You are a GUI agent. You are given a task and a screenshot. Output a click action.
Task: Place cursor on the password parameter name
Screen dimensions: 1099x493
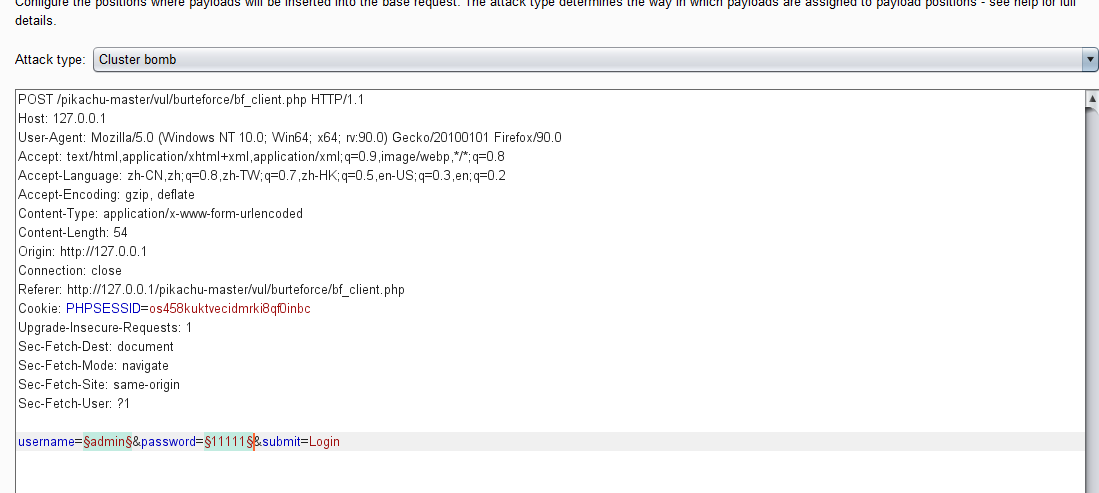[168, 442]
